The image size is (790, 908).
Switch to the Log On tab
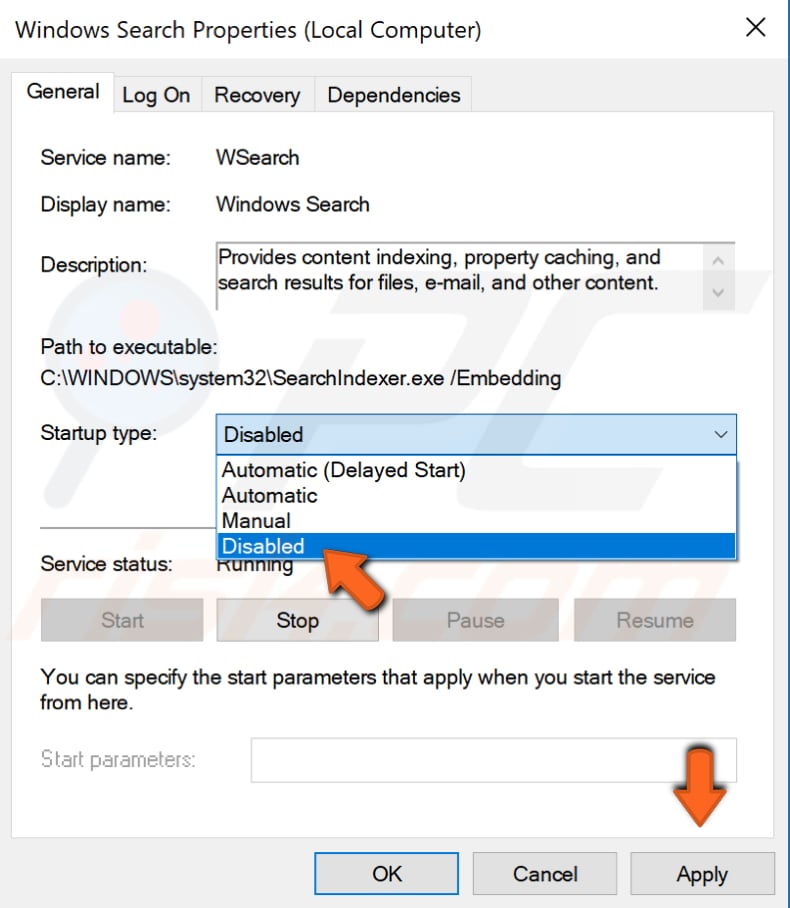(x=156, y=94)
